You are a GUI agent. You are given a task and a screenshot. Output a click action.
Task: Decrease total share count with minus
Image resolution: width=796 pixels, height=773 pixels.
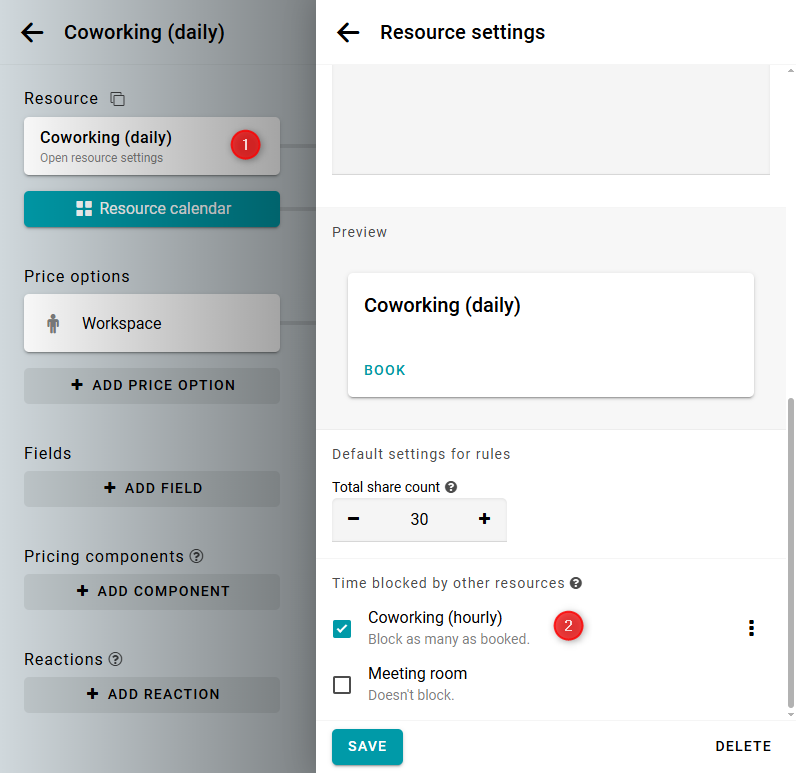pos(354,519)
